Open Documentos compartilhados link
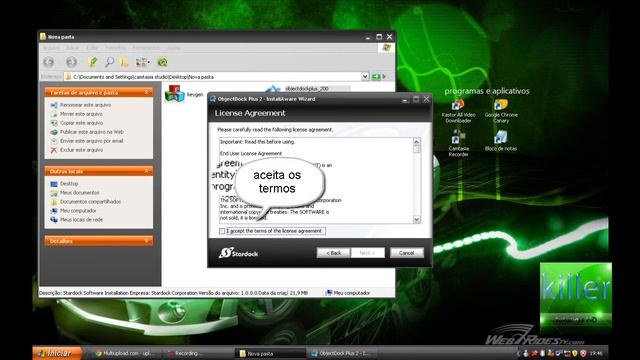 point(90,202)
